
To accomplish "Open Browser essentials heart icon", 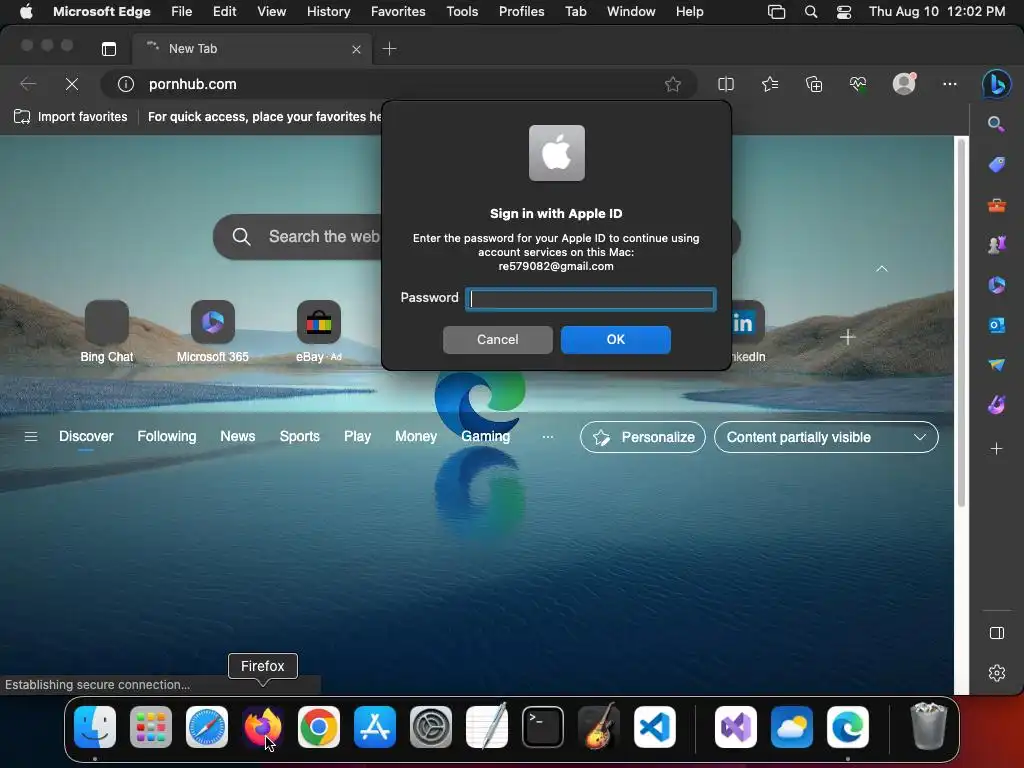I will pos(857,84).
